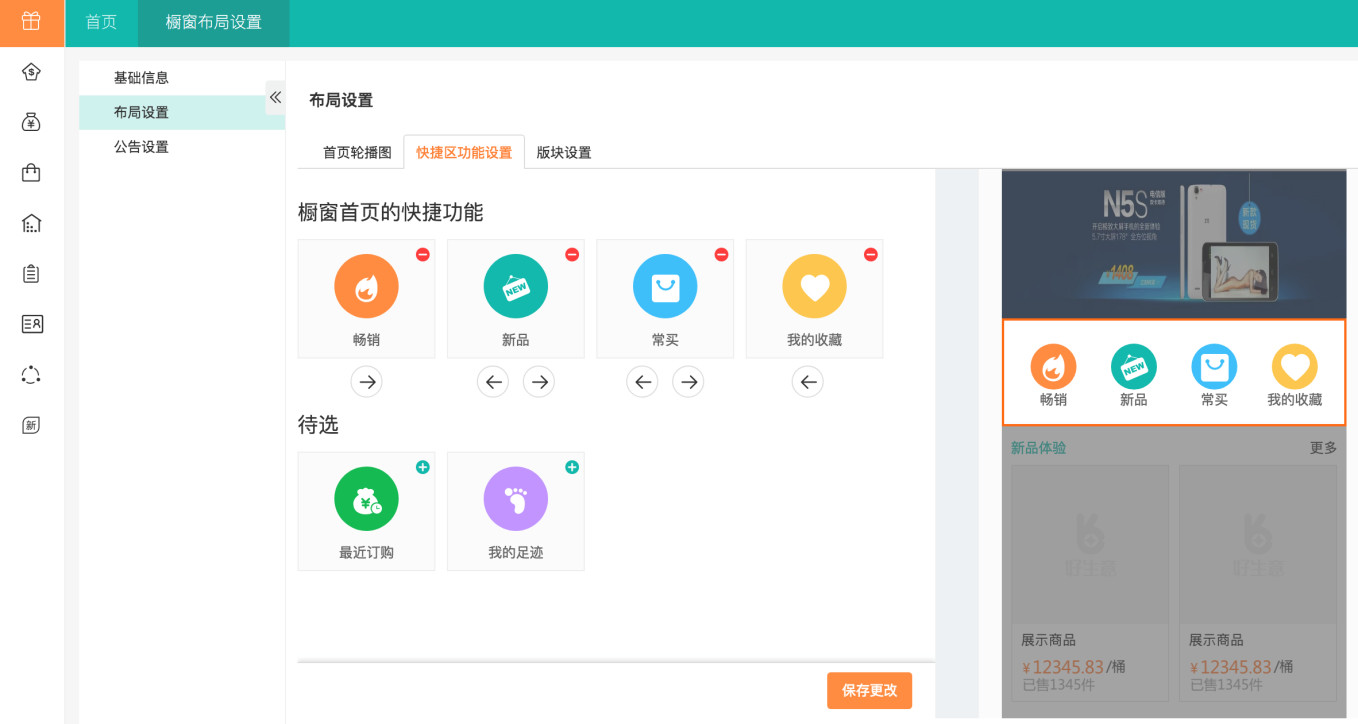Viewport: 1358px width, 724px height.
Task: Remove 畅销 from quick functions
Action: point(423,255)
